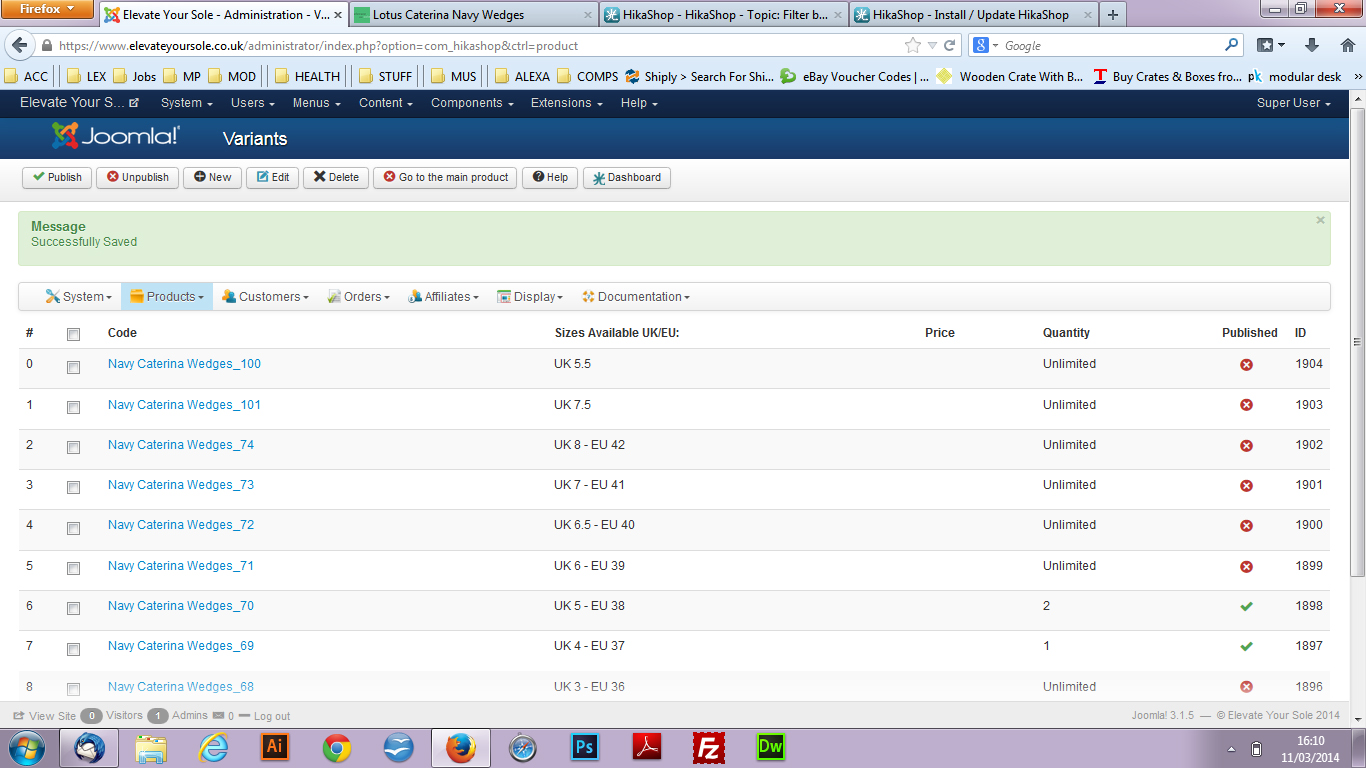Click the View Site link in footer

44,716
